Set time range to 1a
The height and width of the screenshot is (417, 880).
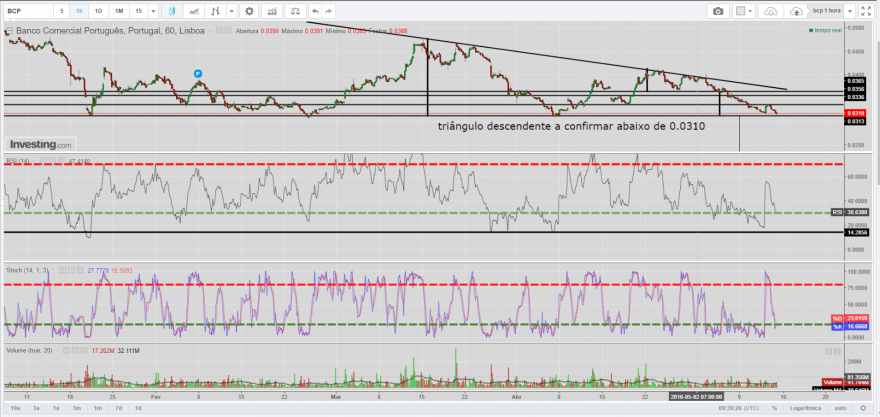[x=56, y=408]
